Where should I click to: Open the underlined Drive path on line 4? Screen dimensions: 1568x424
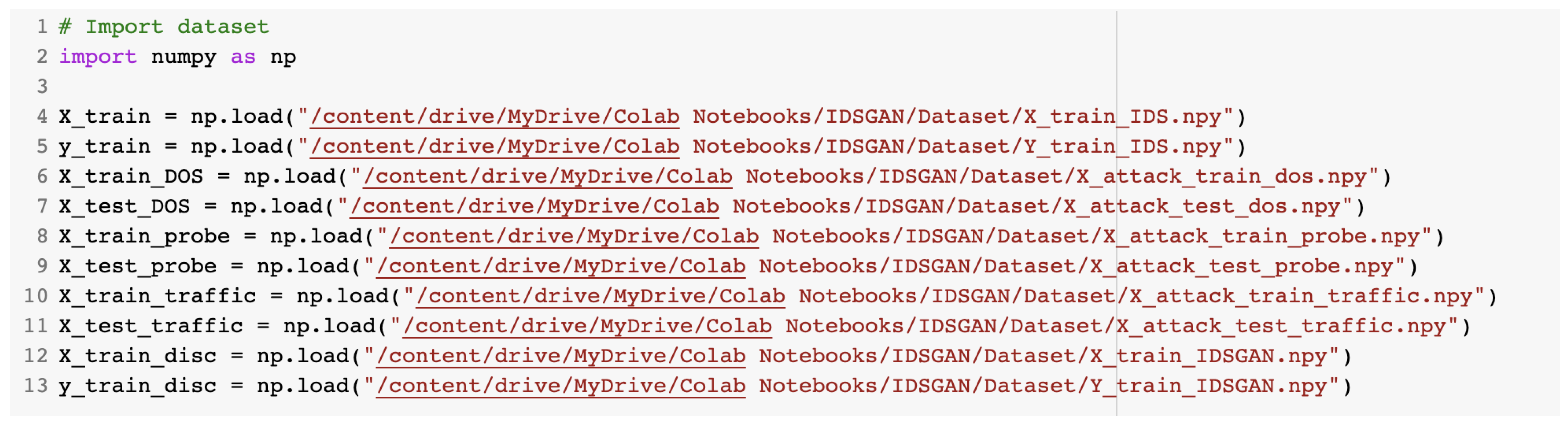[x=494, y=116]
